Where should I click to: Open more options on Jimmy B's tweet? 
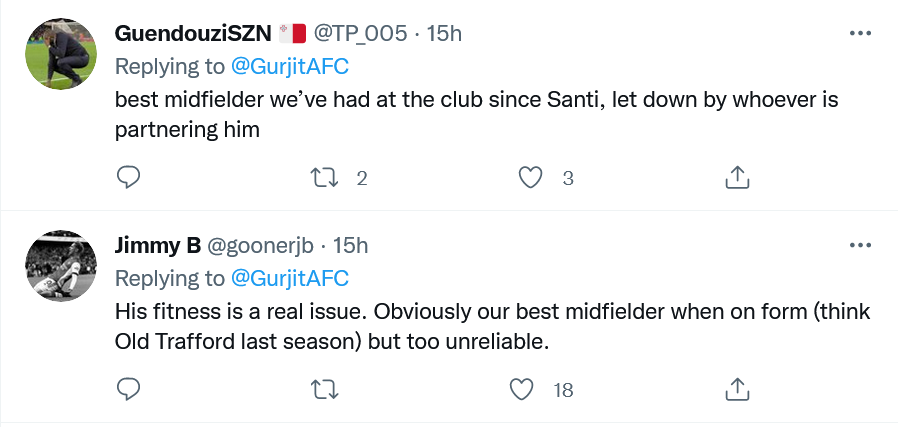859,244
